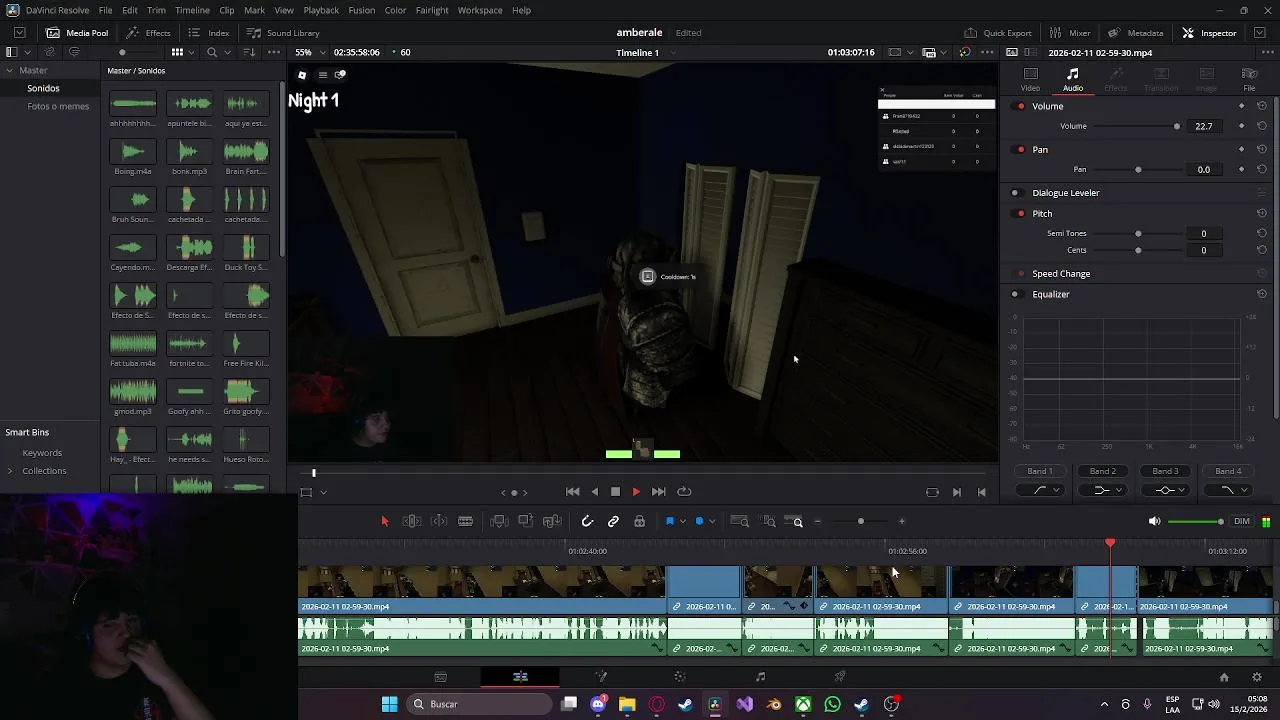Open the audio Mixer panel

1070,33
